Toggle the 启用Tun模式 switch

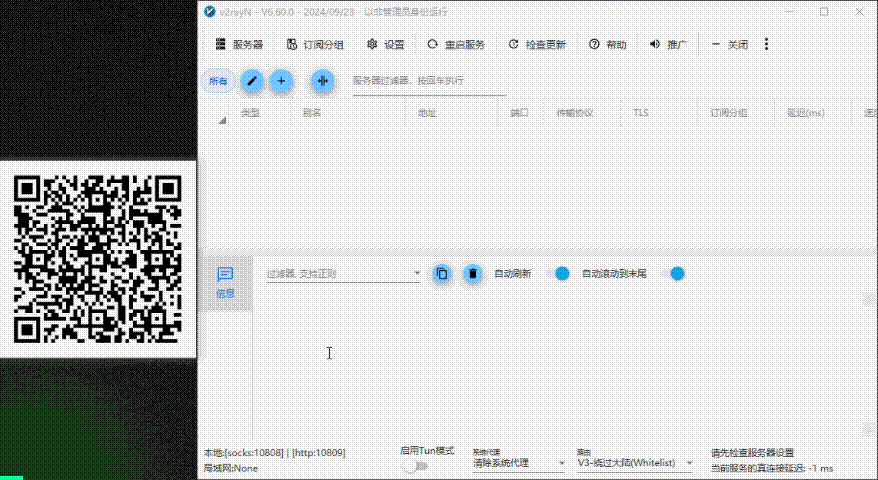pos(415,466)
